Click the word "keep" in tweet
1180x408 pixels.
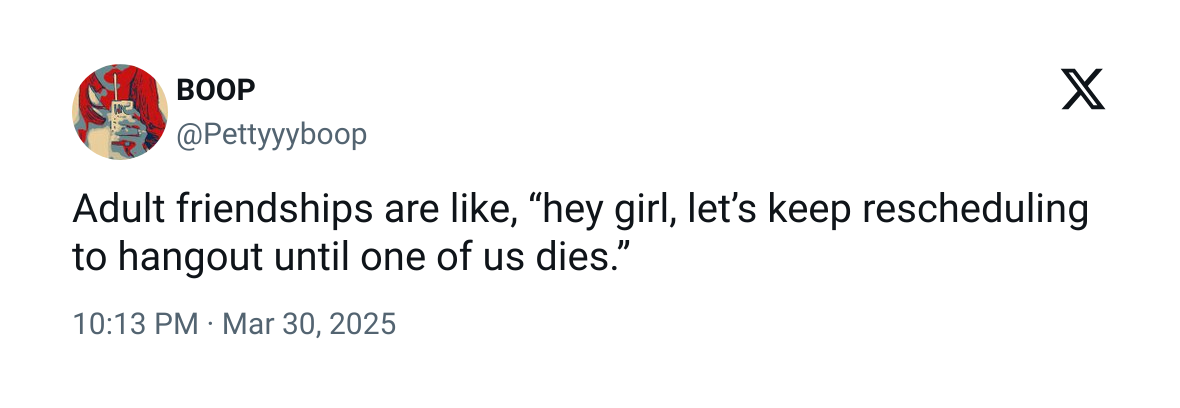[x=805, y=212]
